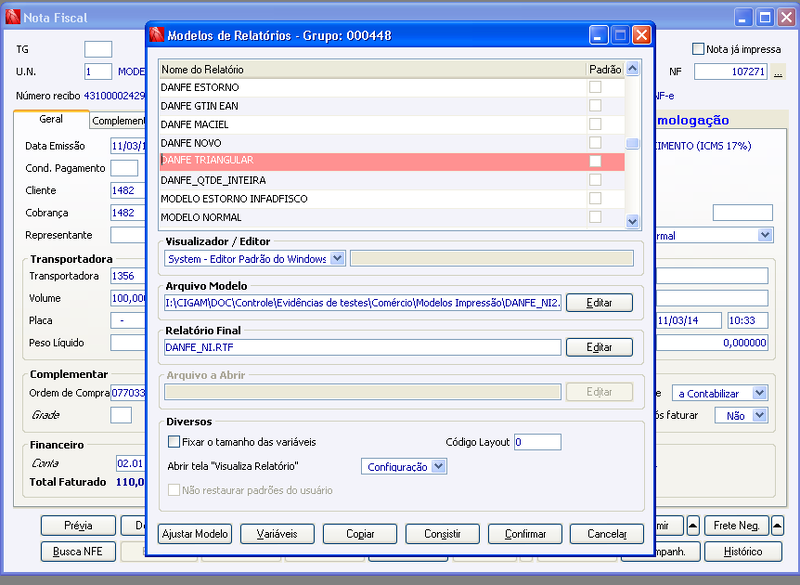Click Editar button for Arquivo Modelo
Viewport: 800px width, 585px height.
pyautogui.click(x=599, y=302)
